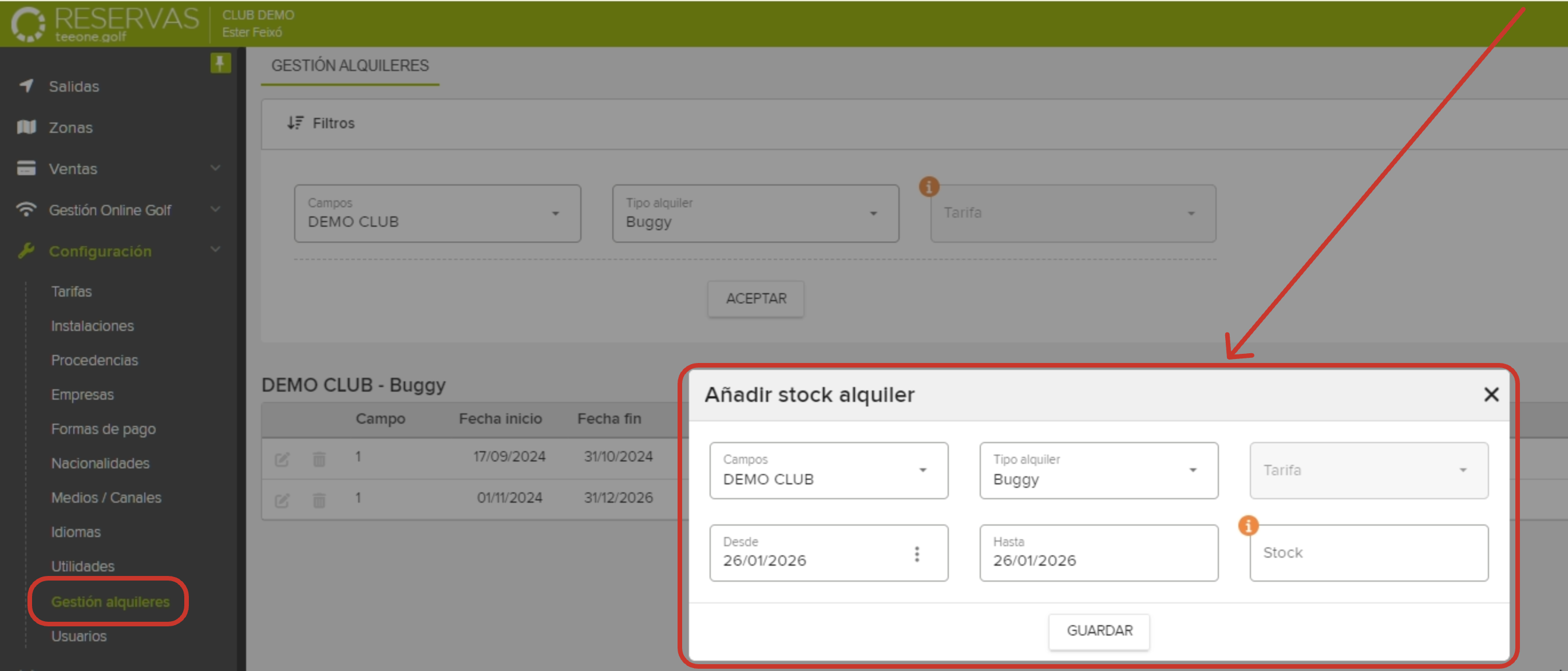Click the Ventas payment card icon
Viewport: 1568px width, 671px height.
point(26,168)
